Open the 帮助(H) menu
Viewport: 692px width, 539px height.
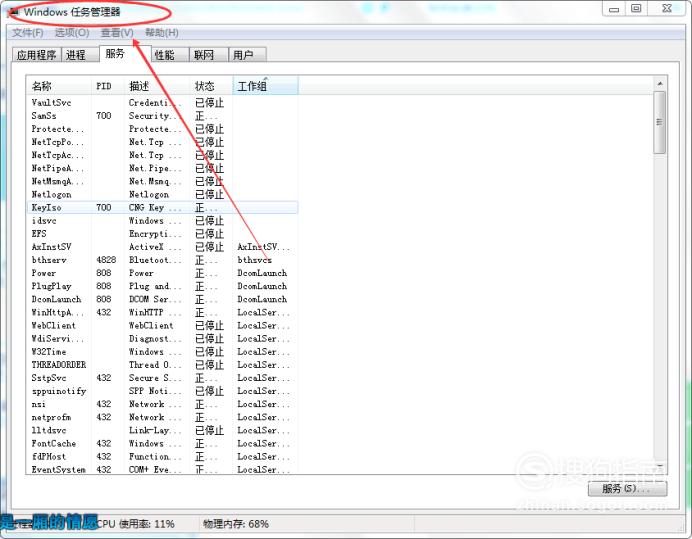(162, 33)
